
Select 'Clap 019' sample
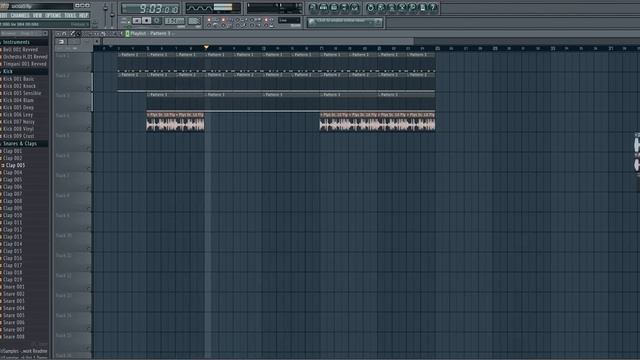pos(13,280)
